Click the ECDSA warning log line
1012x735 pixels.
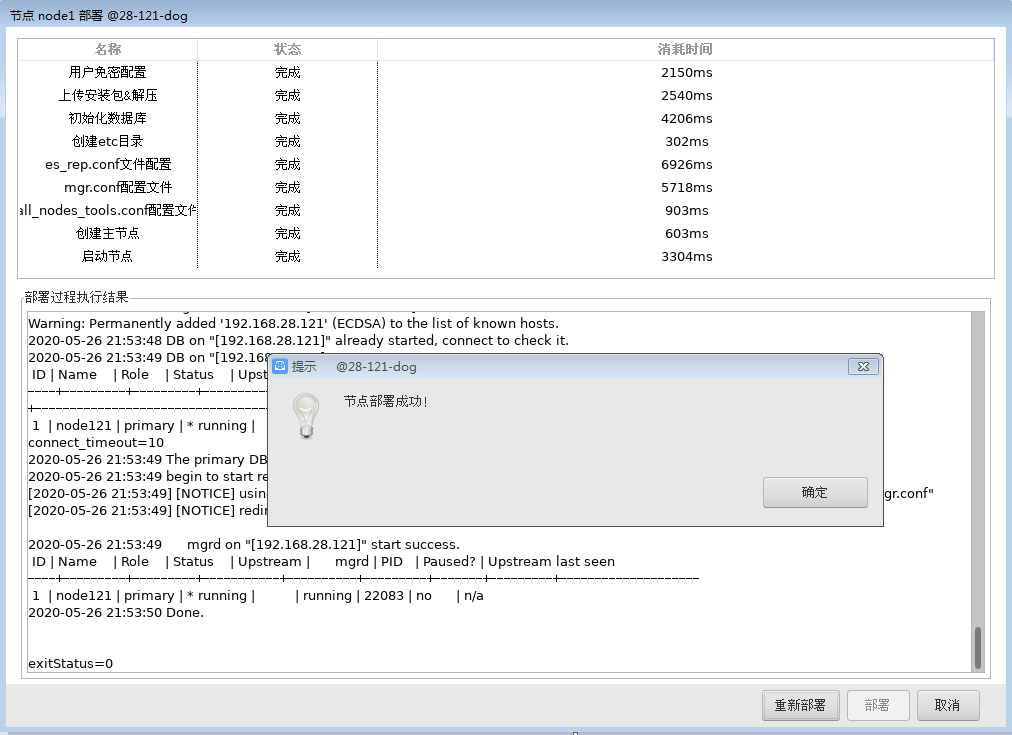point(294,323)
